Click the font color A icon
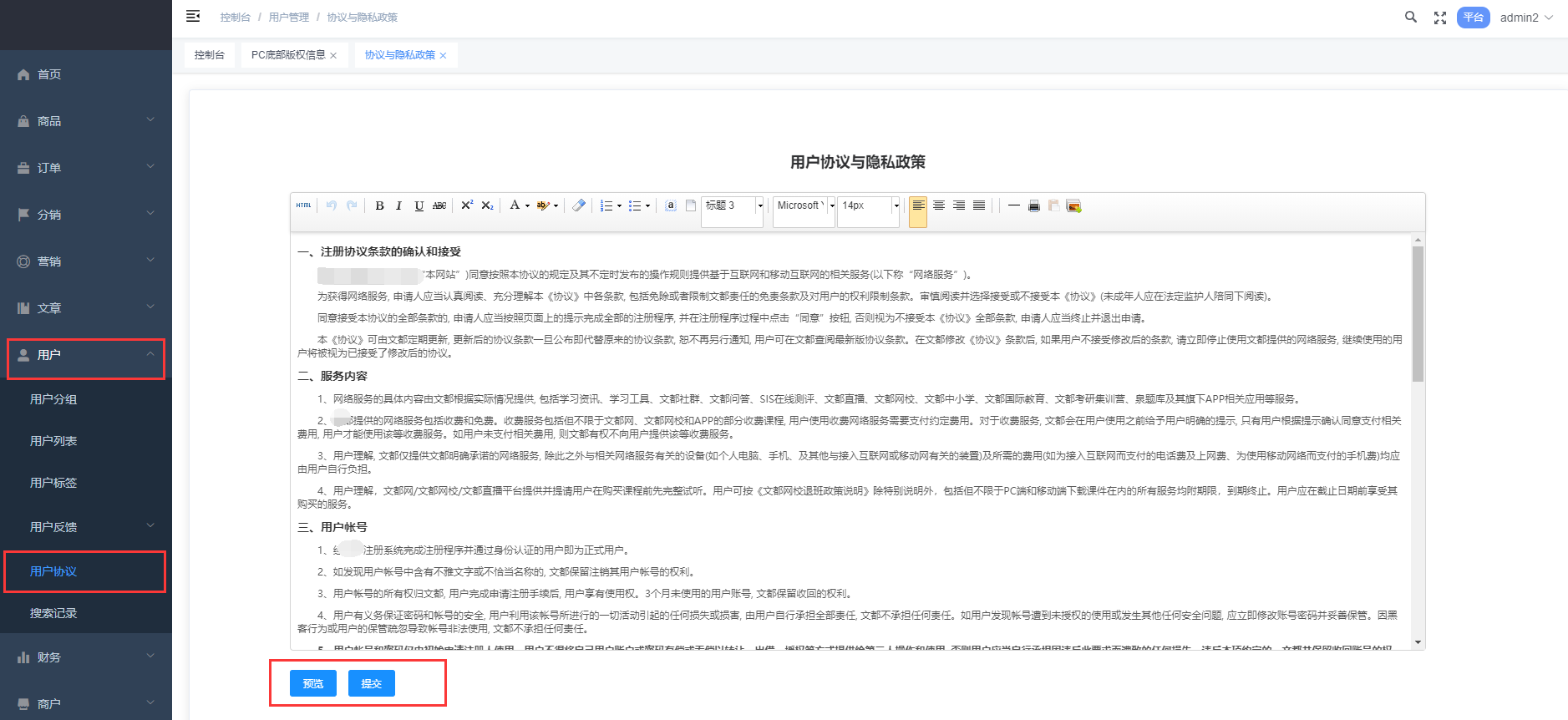The width and height of the screenshot is (1568, 720). pyautogui.click(x=515, y=205)
